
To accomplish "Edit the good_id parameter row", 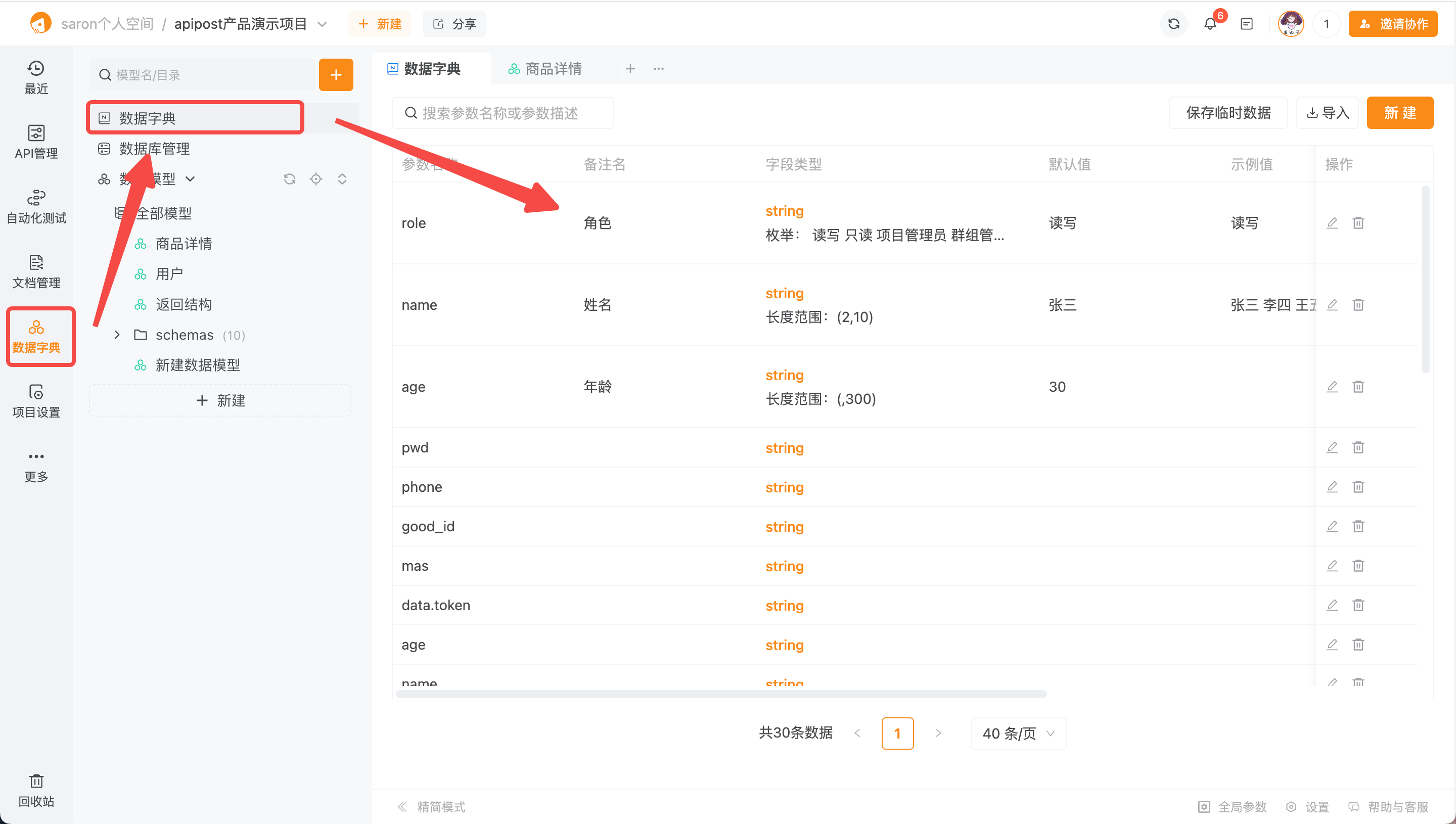I will [x=1332, y=526].
